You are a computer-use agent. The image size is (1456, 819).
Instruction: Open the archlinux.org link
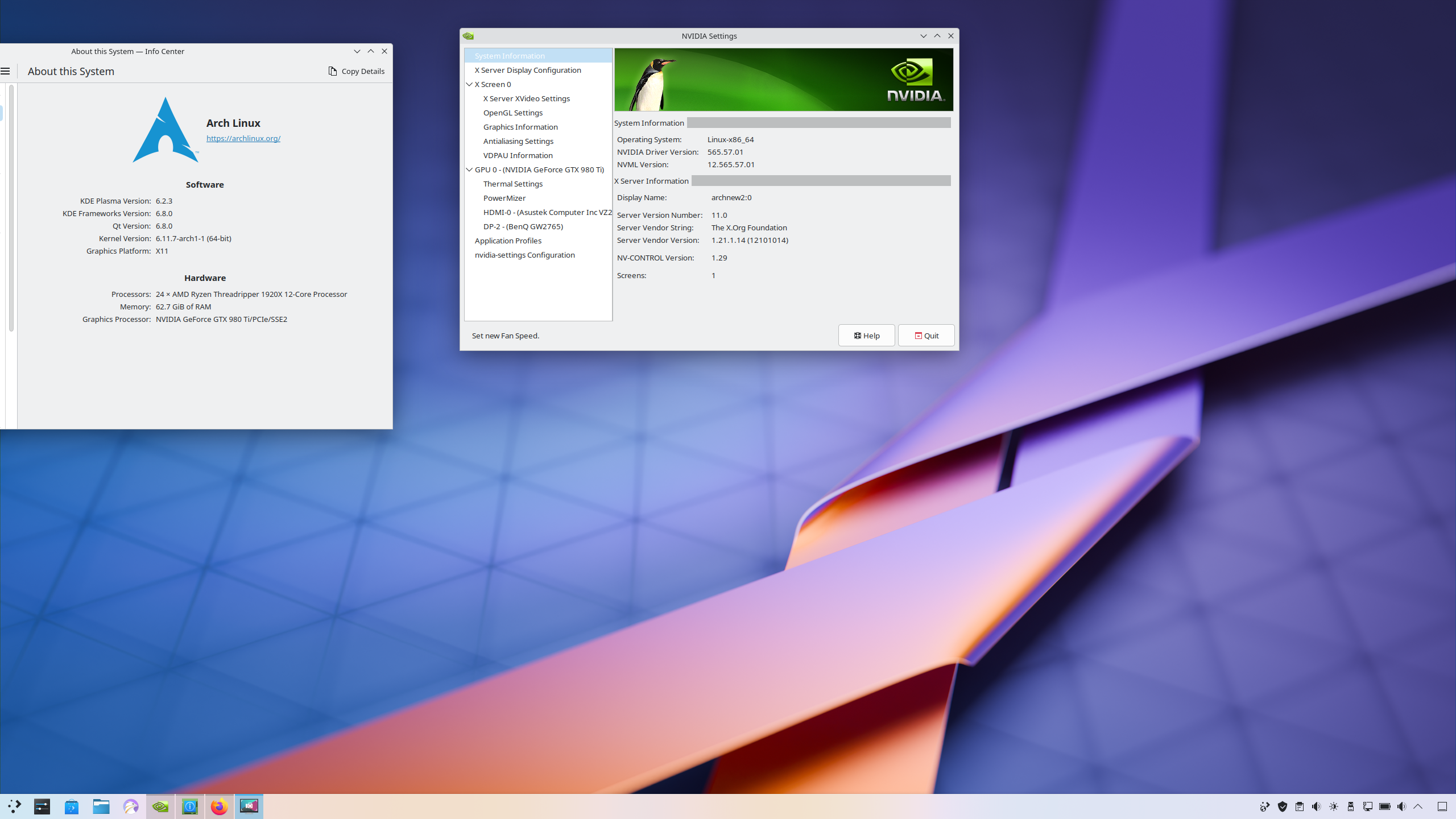[x=243, y=138]
